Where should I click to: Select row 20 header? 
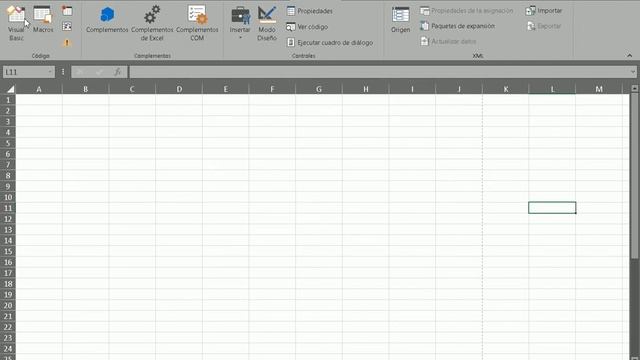click(8, 305)
